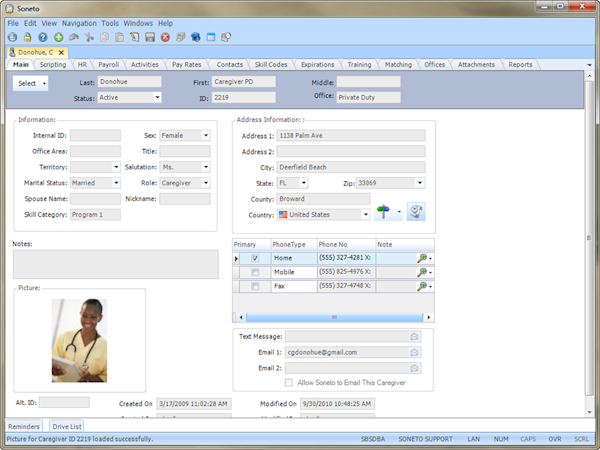Switch to the Pay Rates tab

pyautogui.click(x=188, y=65)
